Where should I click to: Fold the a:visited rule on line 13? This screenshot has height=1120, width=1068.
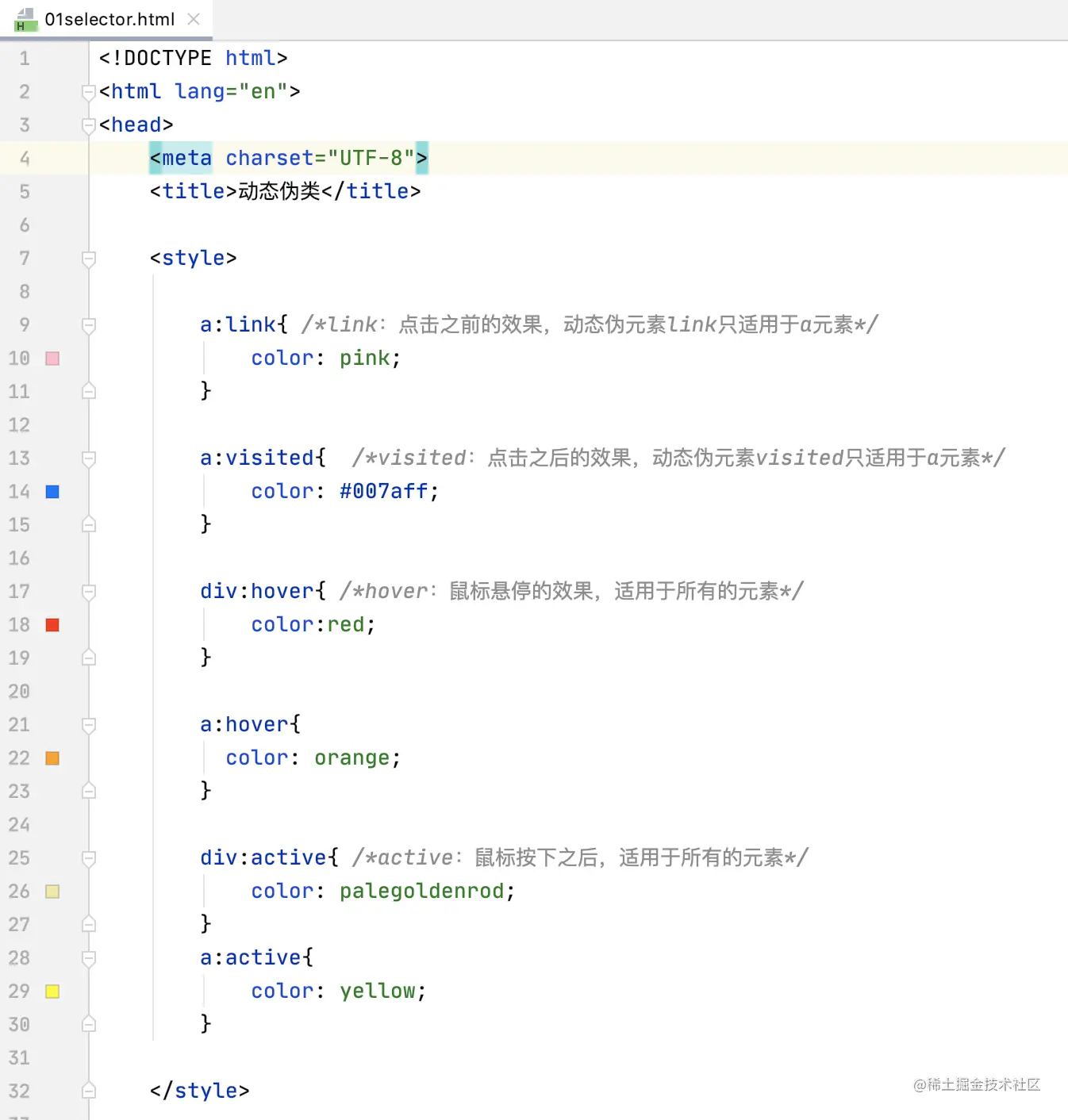pos(89,458)
